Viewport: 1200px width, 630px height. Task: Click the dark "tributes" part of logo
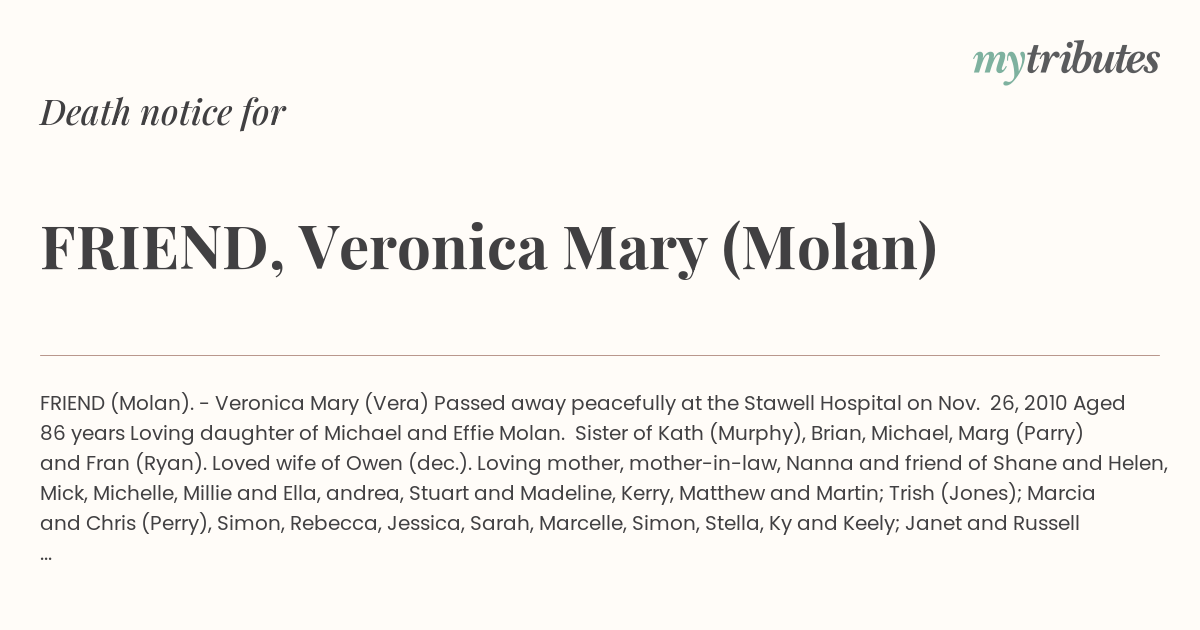pyautogui.click(x=1092, y=59)
